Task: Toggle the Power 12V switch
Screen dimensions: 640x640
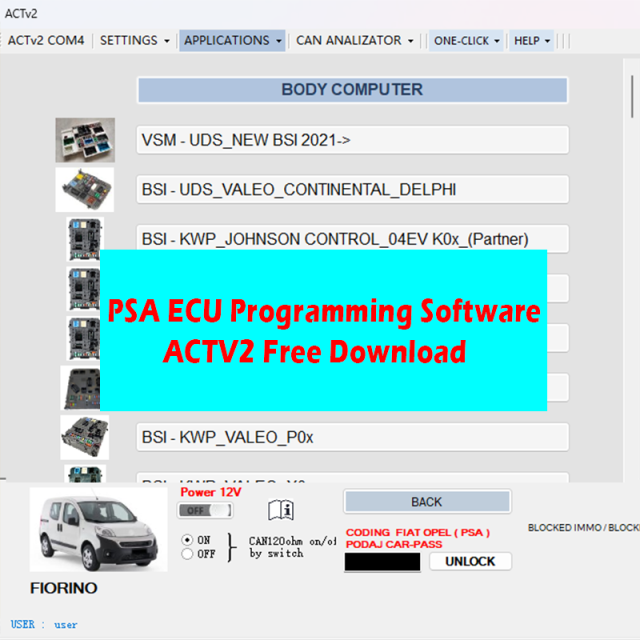Action: (204, 511)
